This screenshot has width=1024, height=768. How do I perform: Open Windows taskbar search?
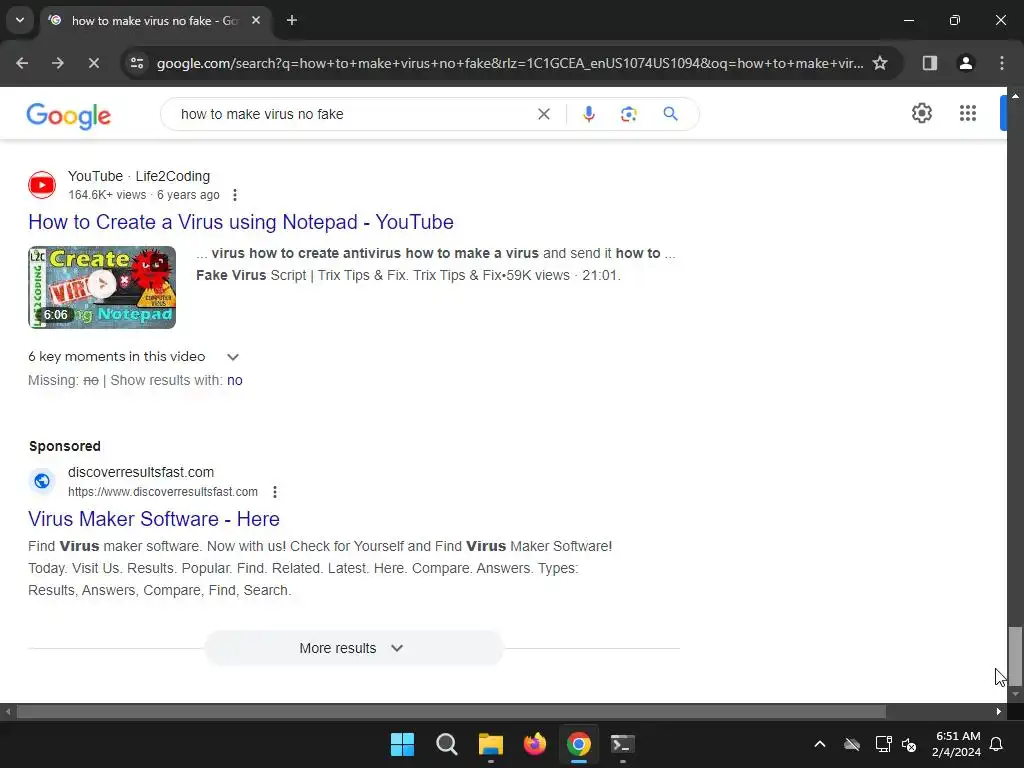pos(447,744)
